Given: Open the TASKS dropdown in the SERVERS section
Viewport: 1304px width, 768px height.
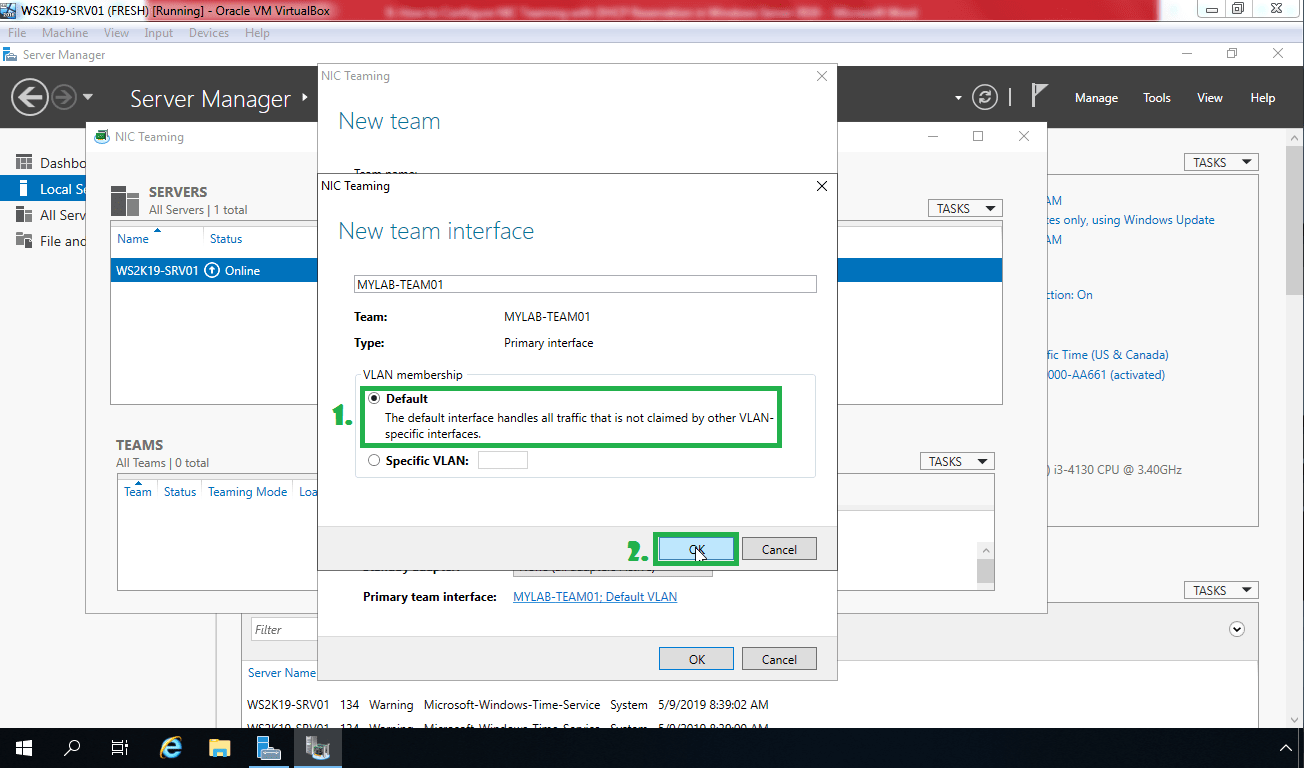Looking at the screenshot, I should 964,208.
